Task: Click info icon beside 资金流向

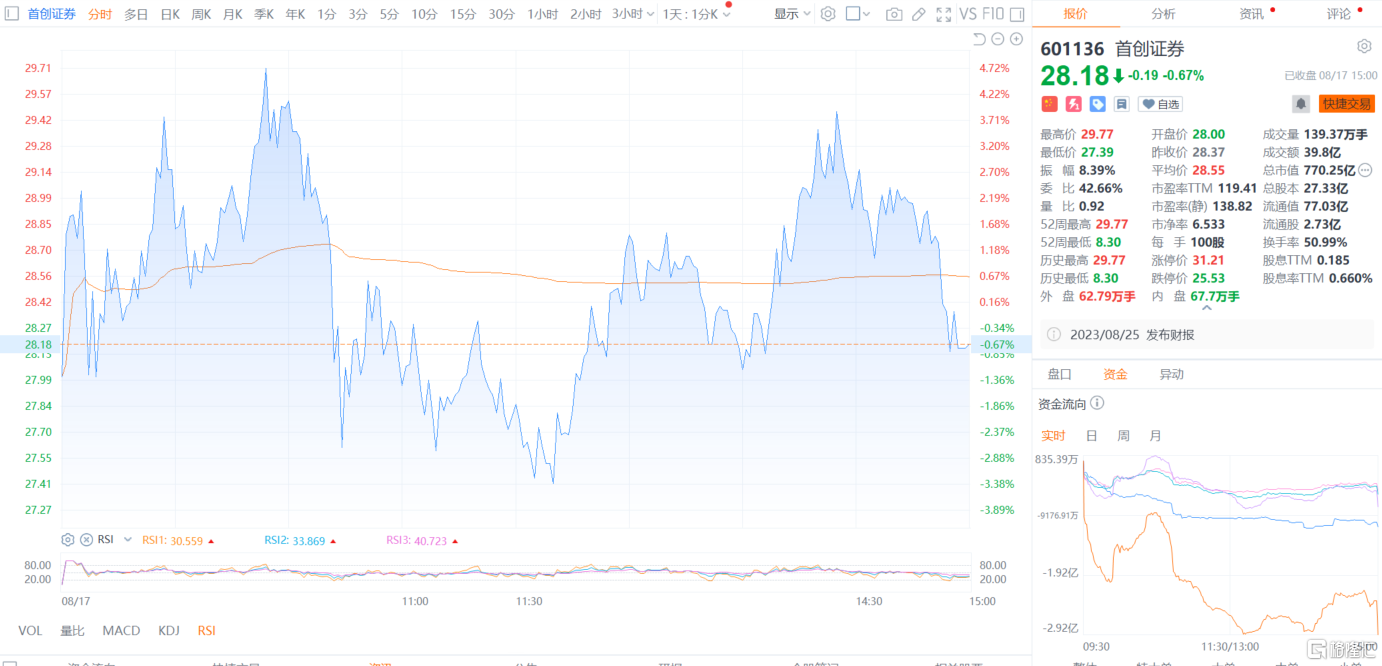Action: tap(1097, 403)
